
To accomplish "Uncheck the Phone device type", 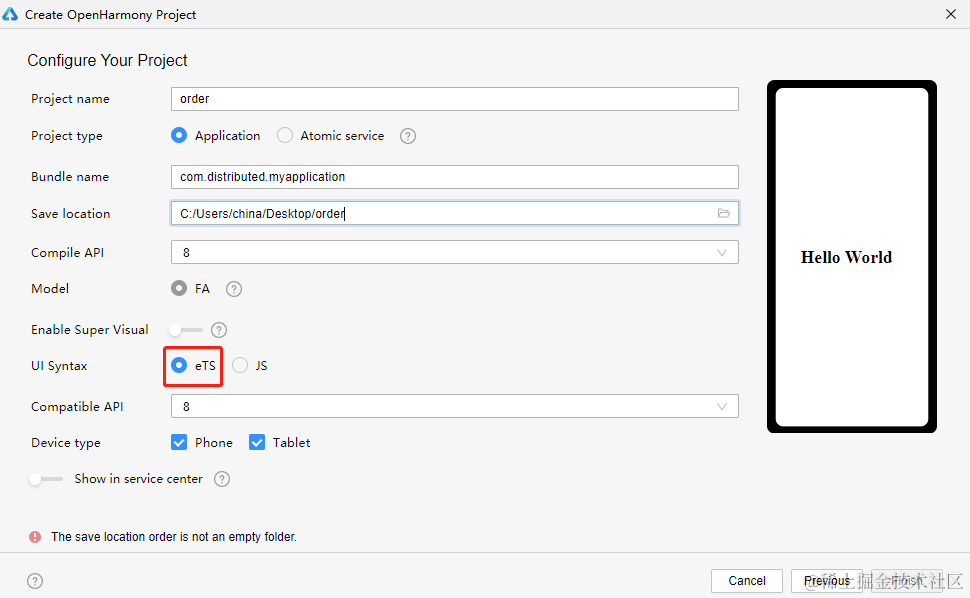I will click(179, 443).
